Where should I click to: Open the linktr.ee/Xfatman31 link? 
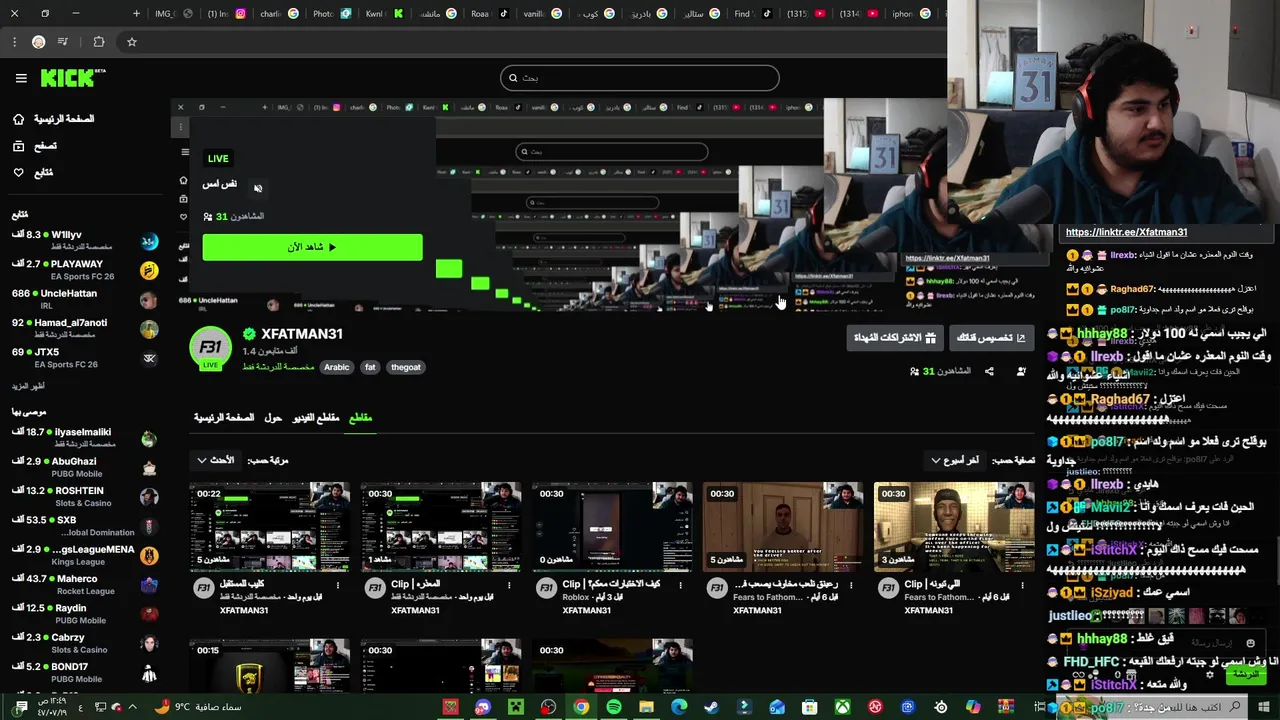[1126, 232]
